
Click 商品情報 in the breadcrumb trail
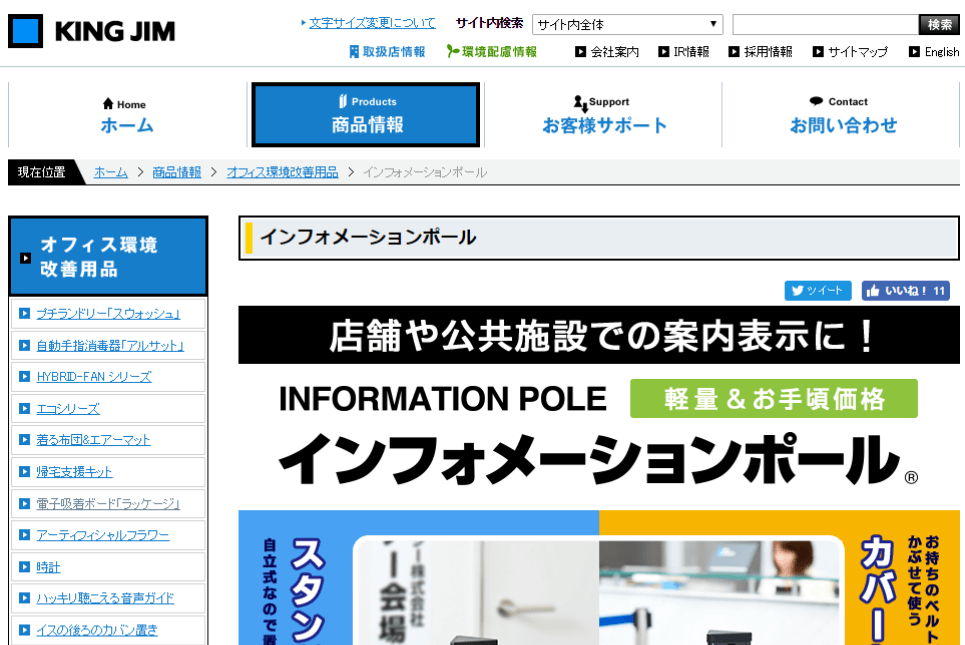tap(177, 172)
